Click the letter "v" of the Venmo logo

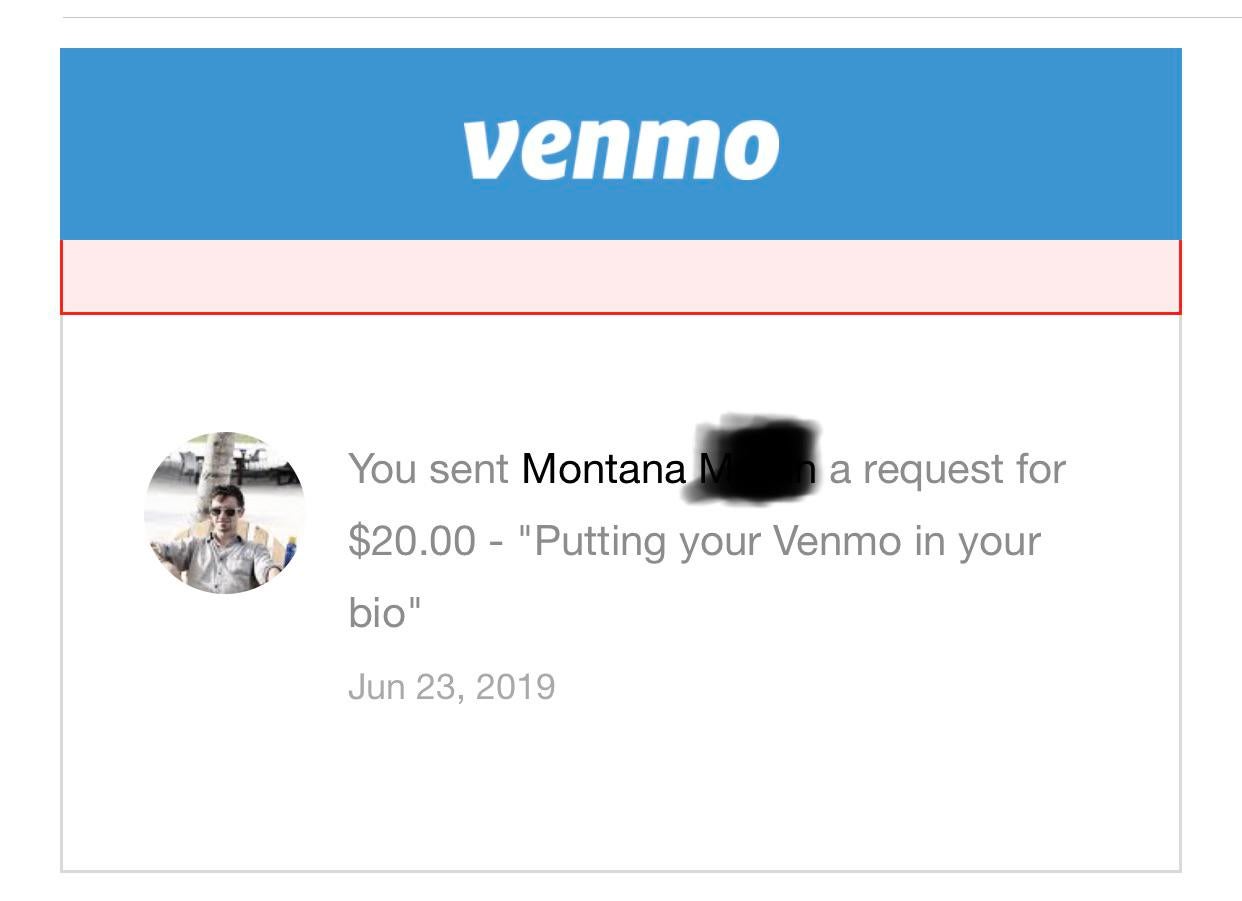[489, 152]
